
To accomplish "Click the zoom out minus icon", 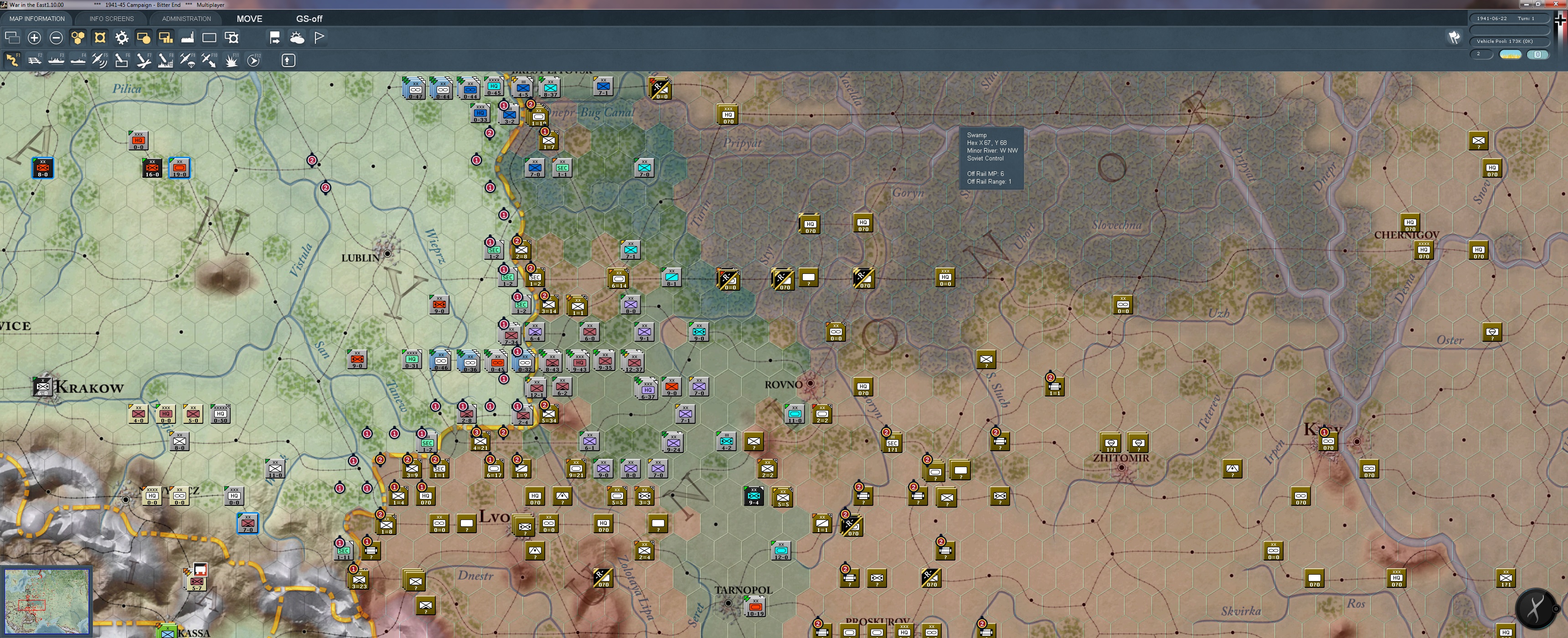I will coord(56,38).
